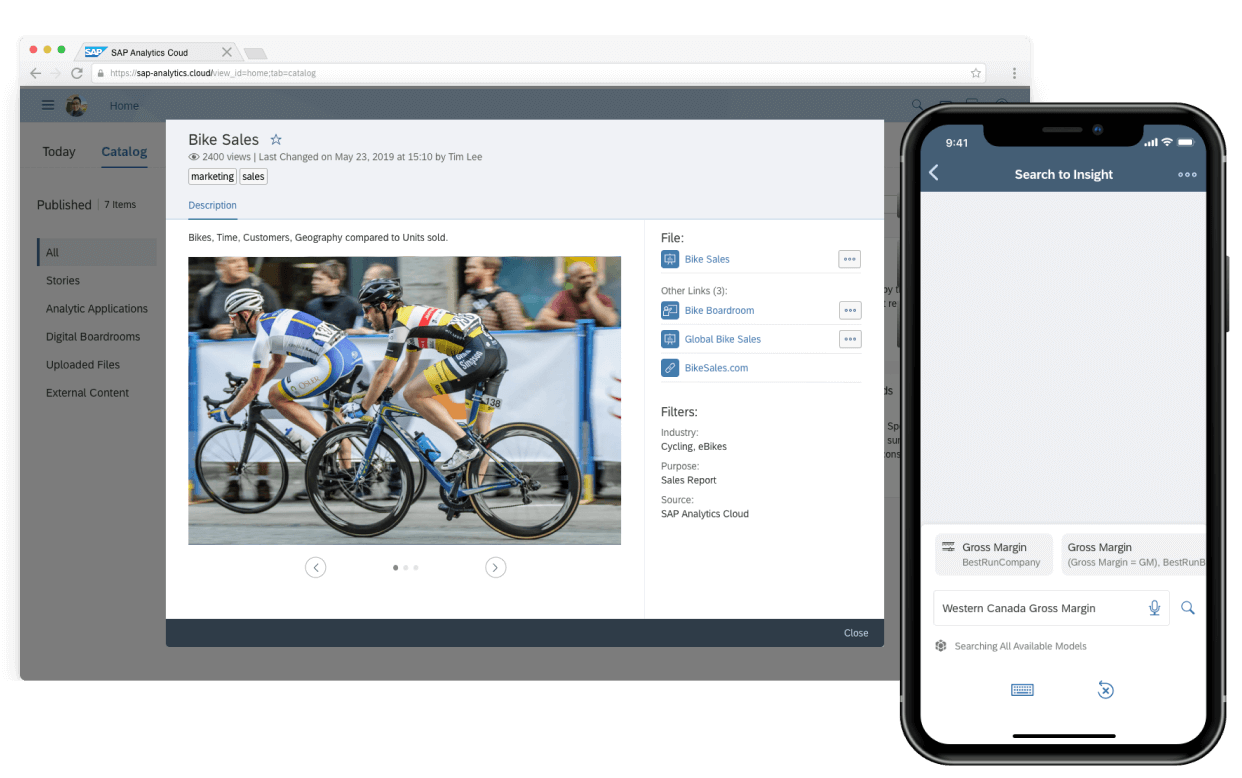Tap the reset search icon on the phone
Viewport: 1242px width, 778px height.
coord(1105,690)
